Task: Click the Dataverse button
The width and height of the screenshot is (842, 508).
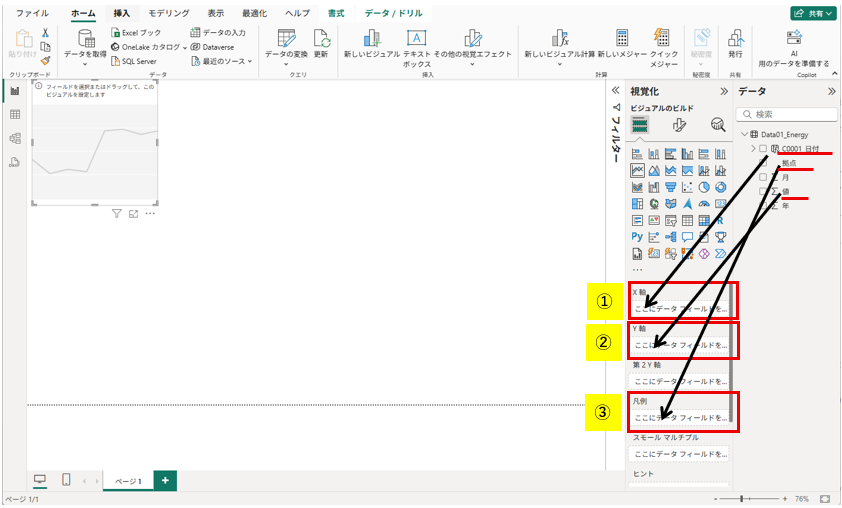Action: click(x=213, y=47)
